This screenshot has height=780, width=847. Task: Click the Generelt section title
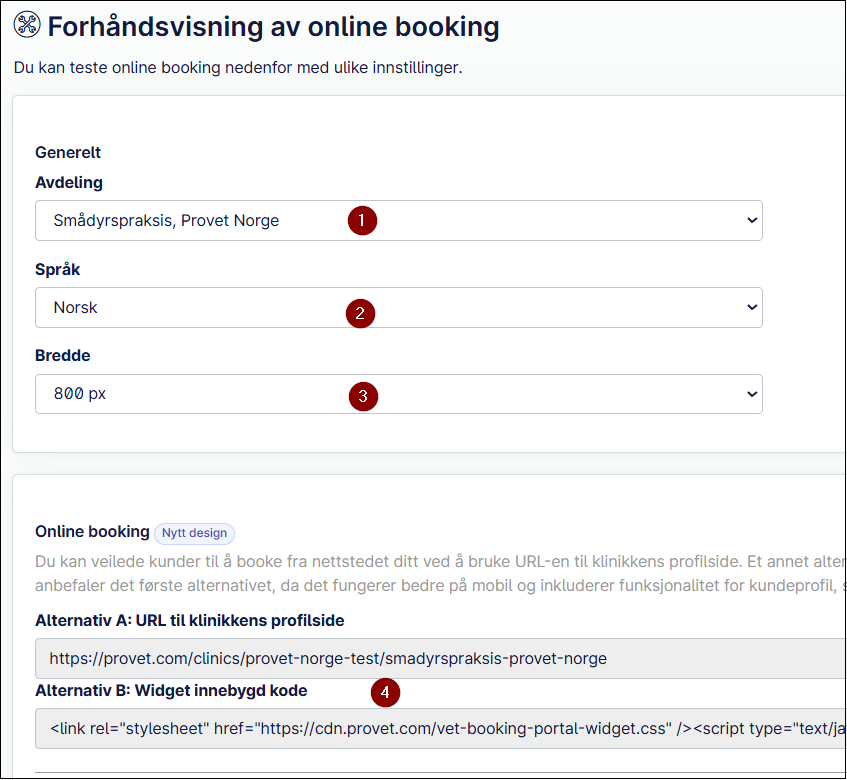(68, 153)
